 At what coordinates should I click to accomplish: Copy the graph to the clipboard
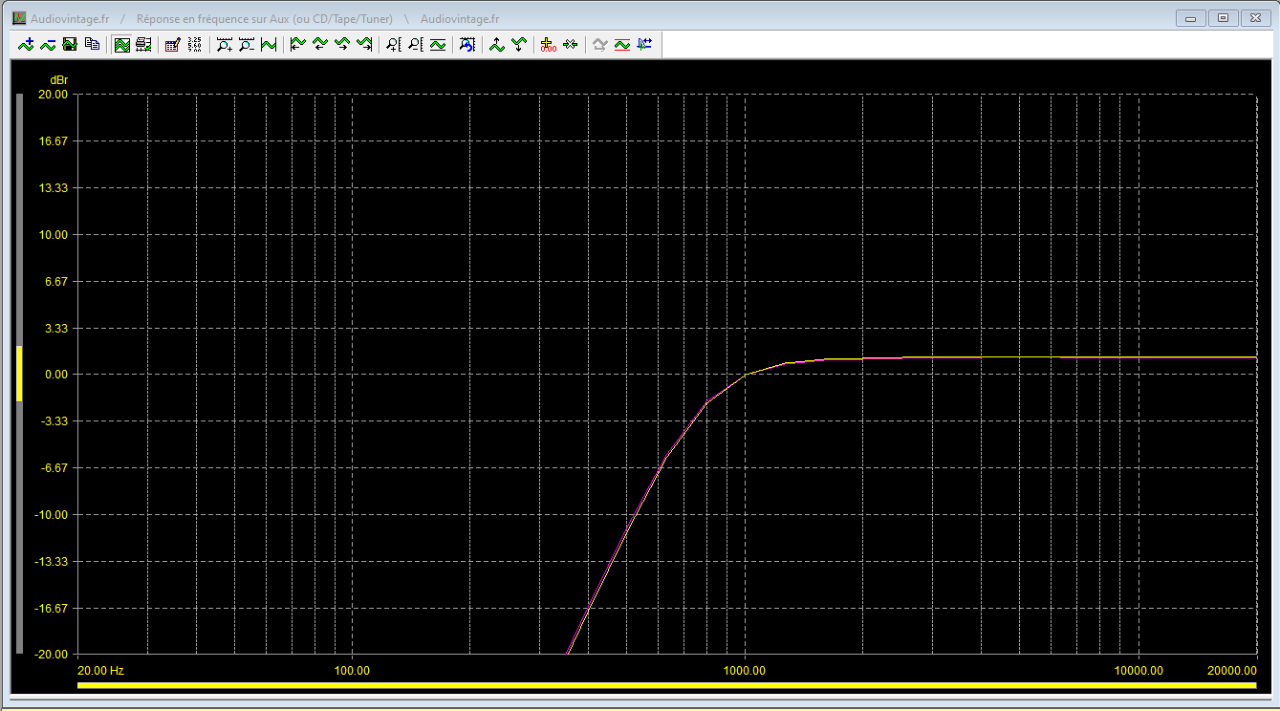tap(91, 44)
